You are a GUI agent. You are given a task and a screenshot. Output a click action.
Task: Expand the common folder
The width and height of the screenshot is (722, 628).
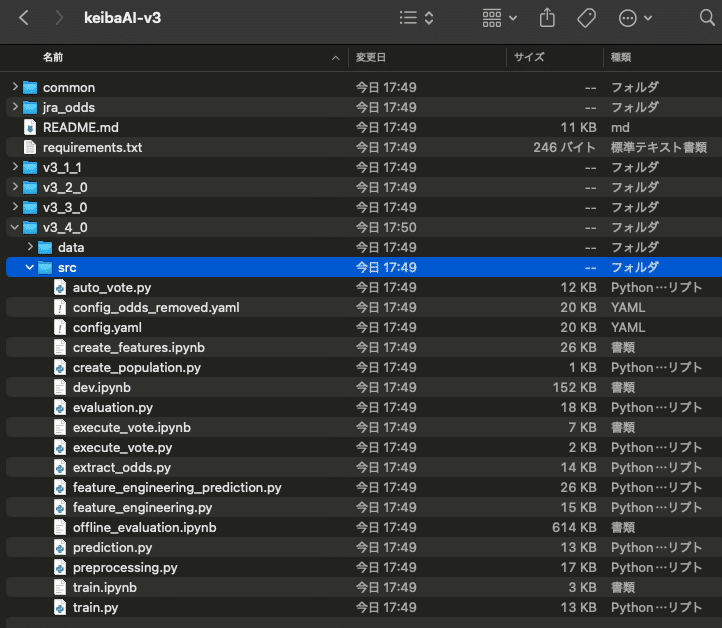(15, 87)
